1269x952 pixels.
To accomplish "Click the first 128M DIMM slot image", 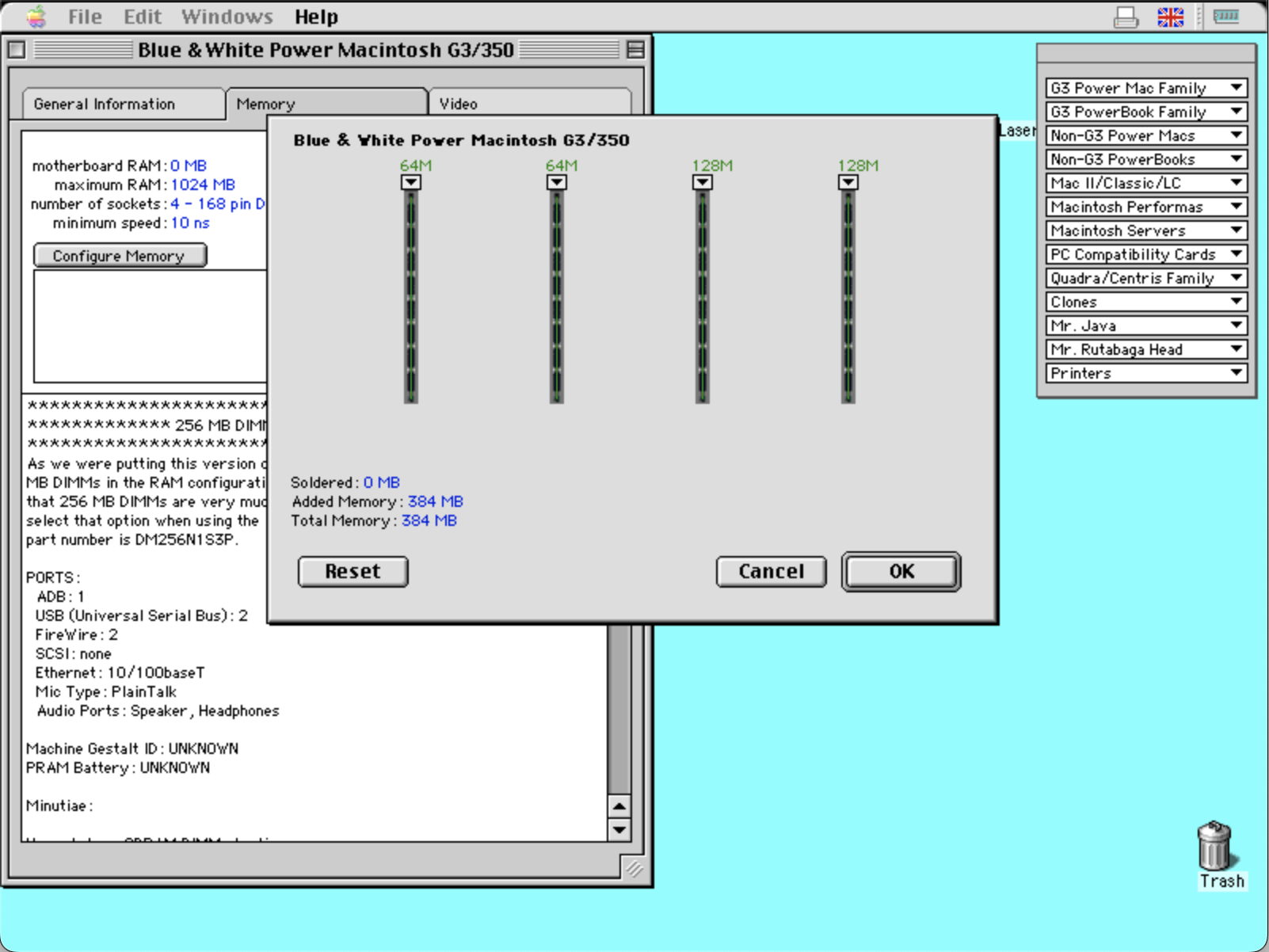I will [702, 298].
